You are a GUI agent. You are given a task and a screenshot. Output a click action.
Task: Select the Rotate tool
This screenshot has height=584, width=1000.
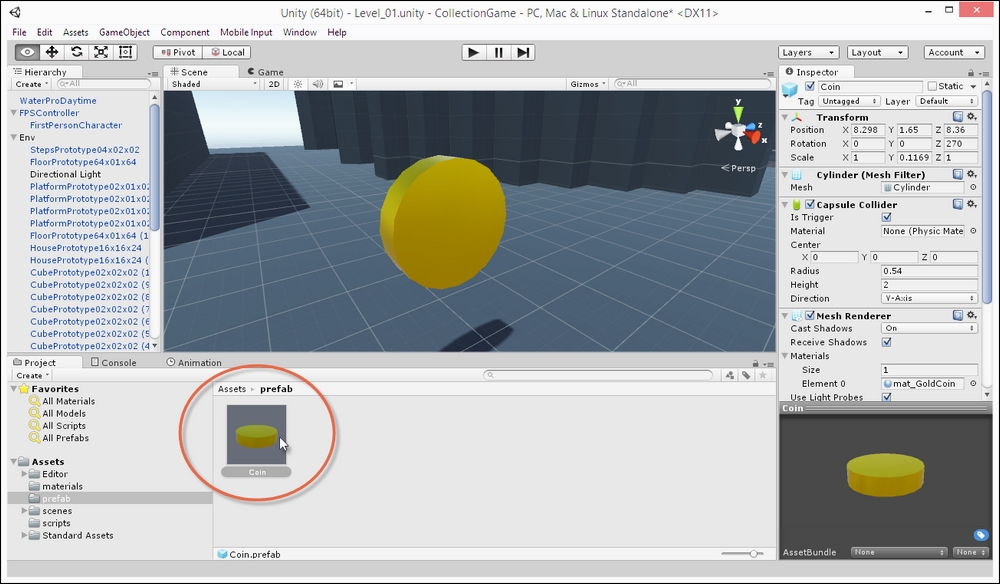(x=76, y=52)
